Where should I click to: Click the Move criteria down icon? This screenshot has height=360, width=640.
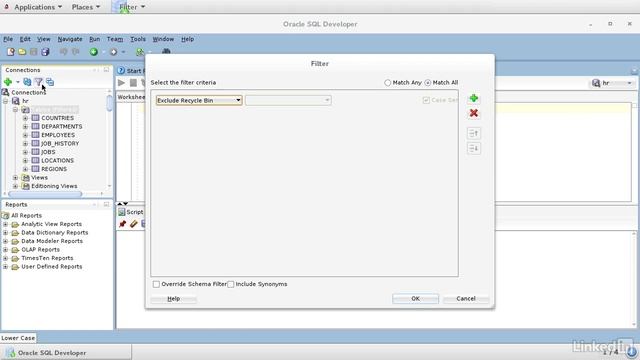(474, 149)
